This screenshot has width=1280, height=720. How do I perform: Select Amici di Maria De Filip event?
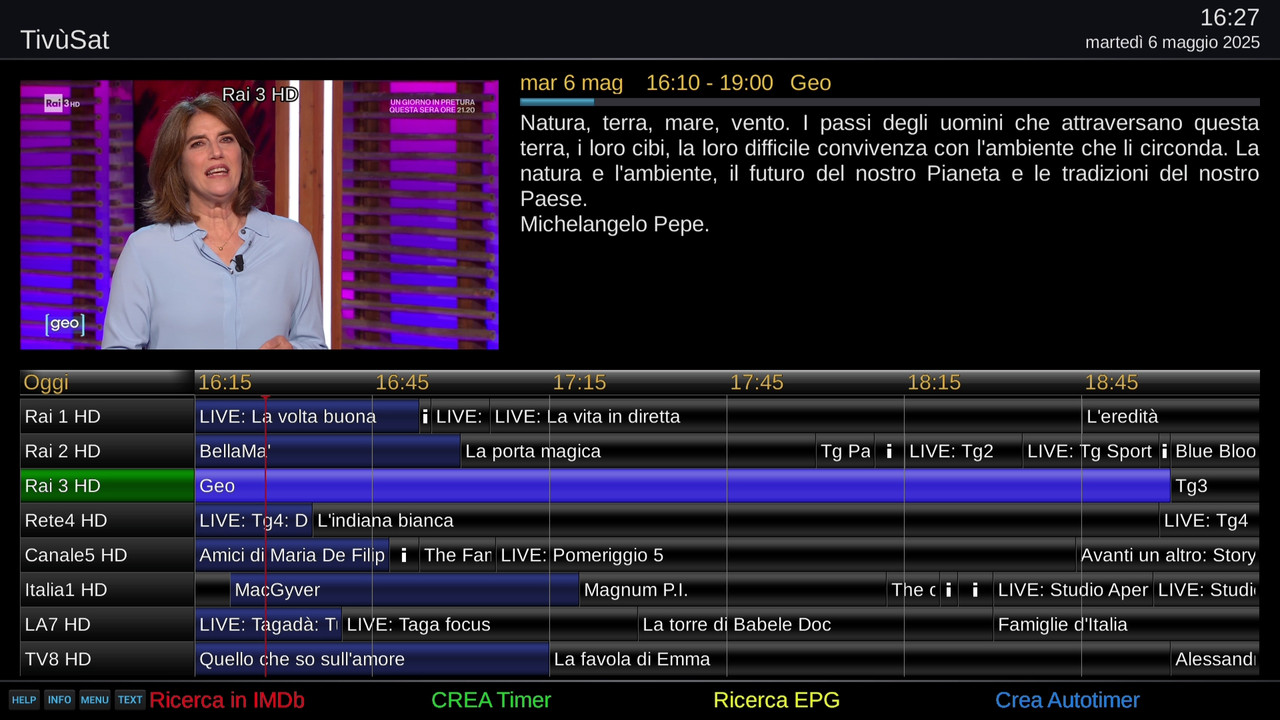click(x=291, y=555)
